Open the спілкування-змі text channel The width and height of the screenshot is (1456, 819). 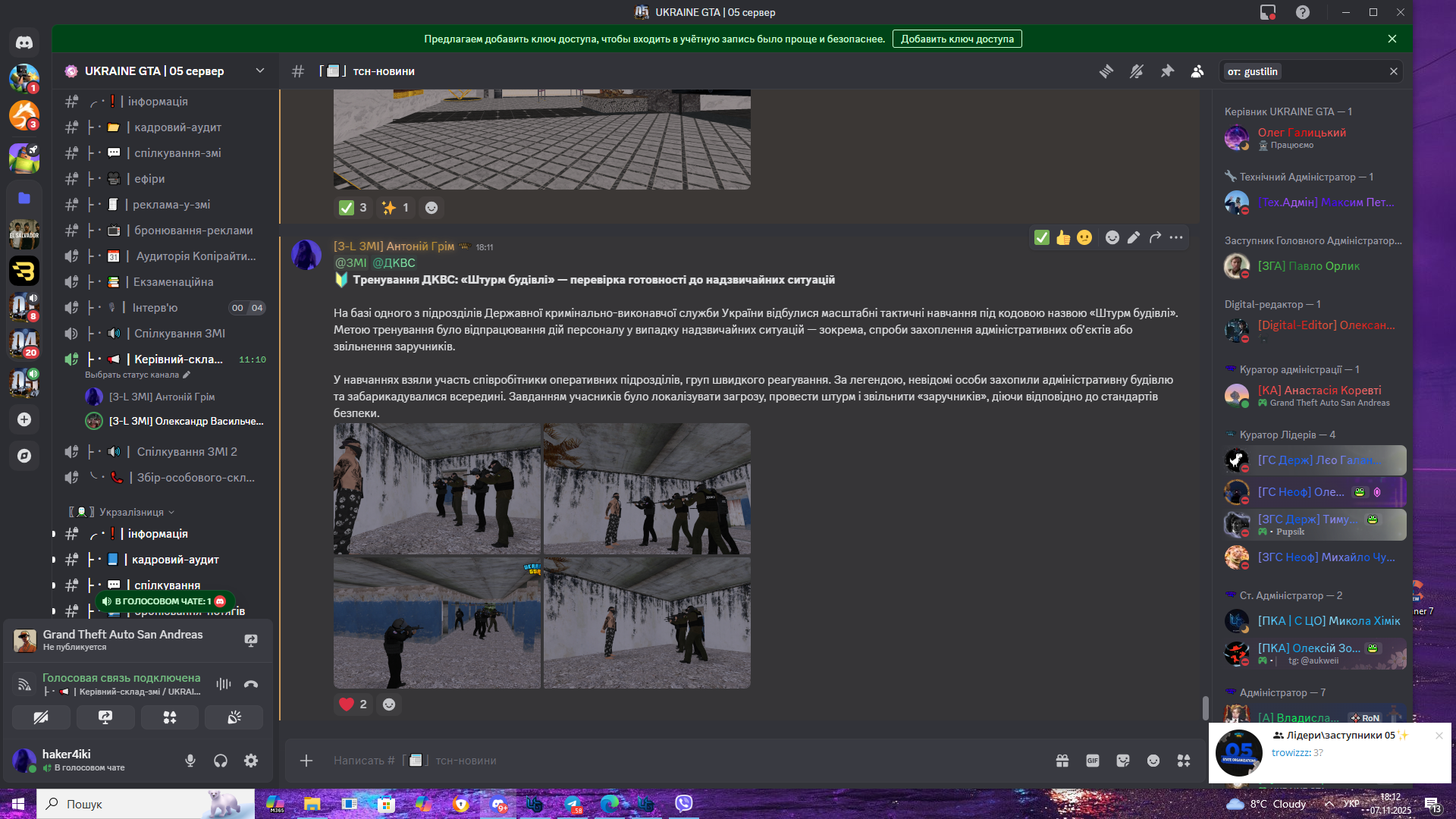click(x=165, y=153)
